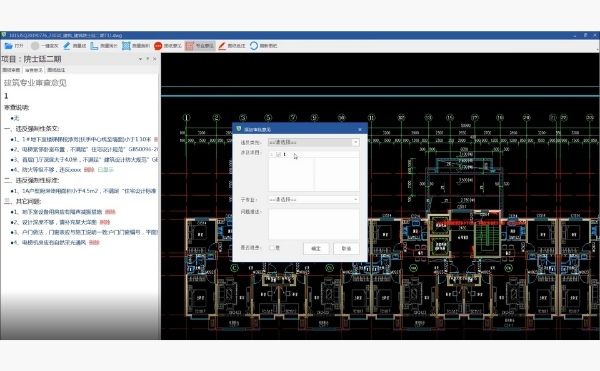This screenshot has height=371, width=600.
Task: Click the highlighted professional opinion toolbar icon
Action: pos(190,46)
